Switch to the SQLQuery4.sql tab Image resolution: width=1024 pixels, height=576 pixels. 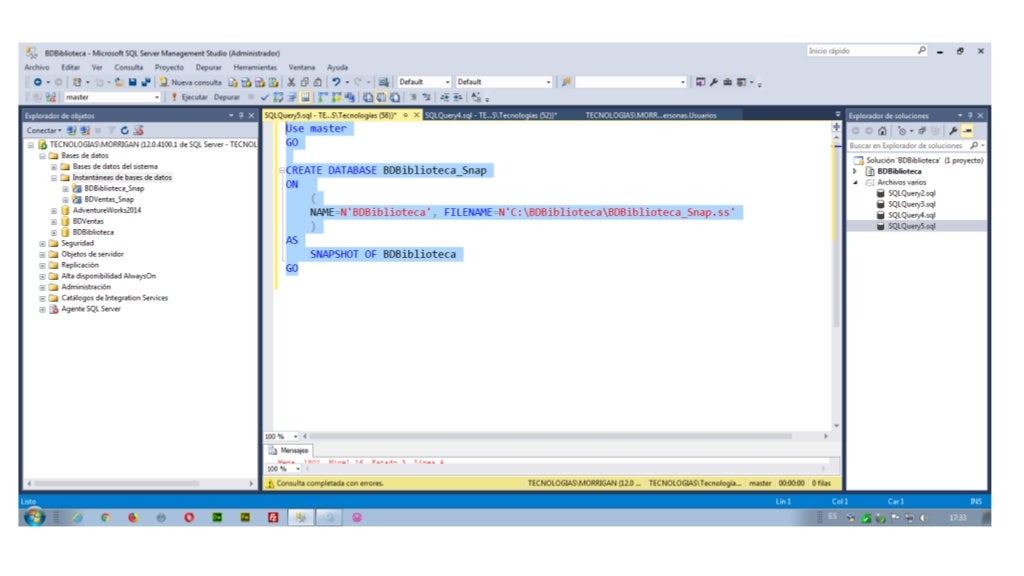[x=490, y=116]
